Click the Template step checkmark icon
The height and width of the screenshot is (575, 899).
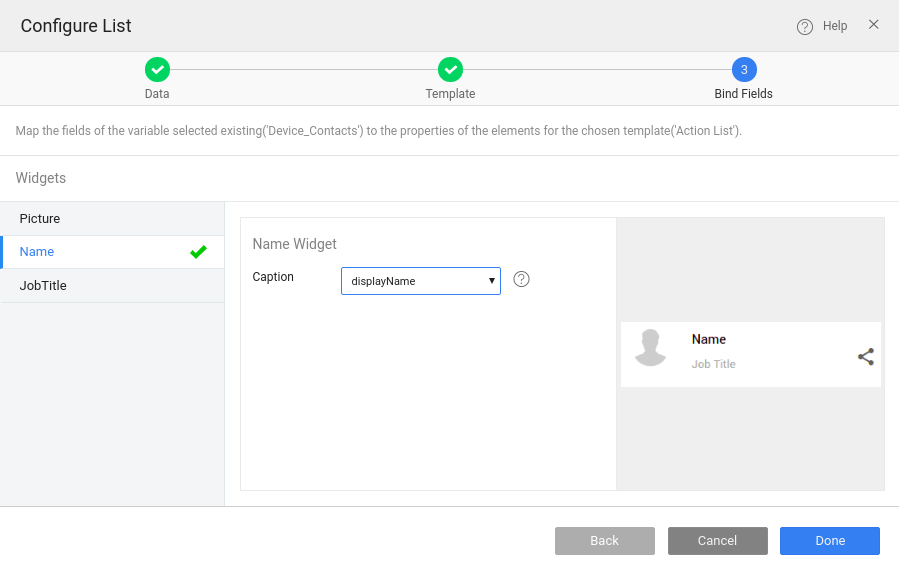coord(450,69)
